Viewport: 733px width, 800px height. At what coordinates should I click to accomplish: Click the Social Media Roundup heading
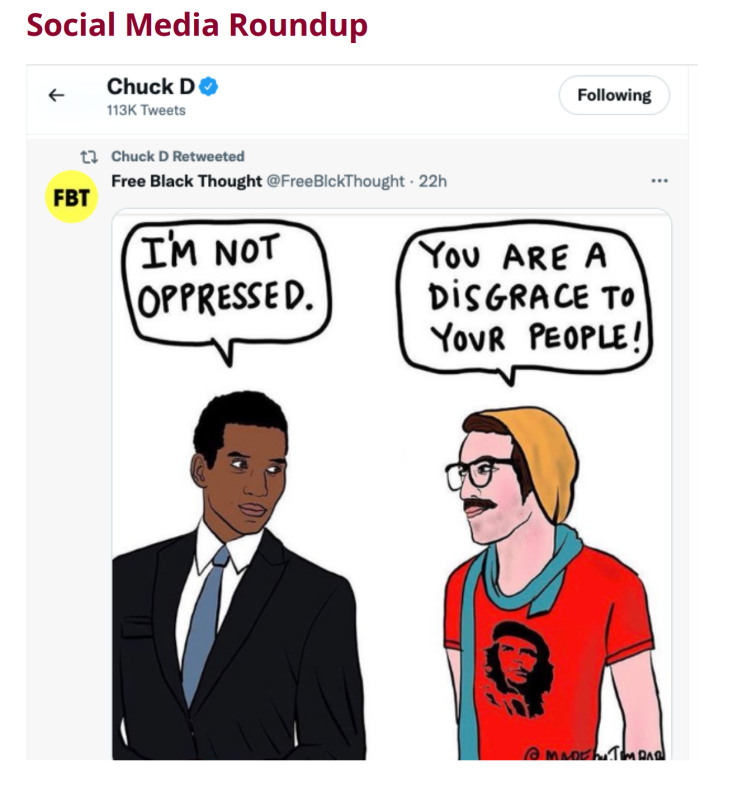[197, 24]
